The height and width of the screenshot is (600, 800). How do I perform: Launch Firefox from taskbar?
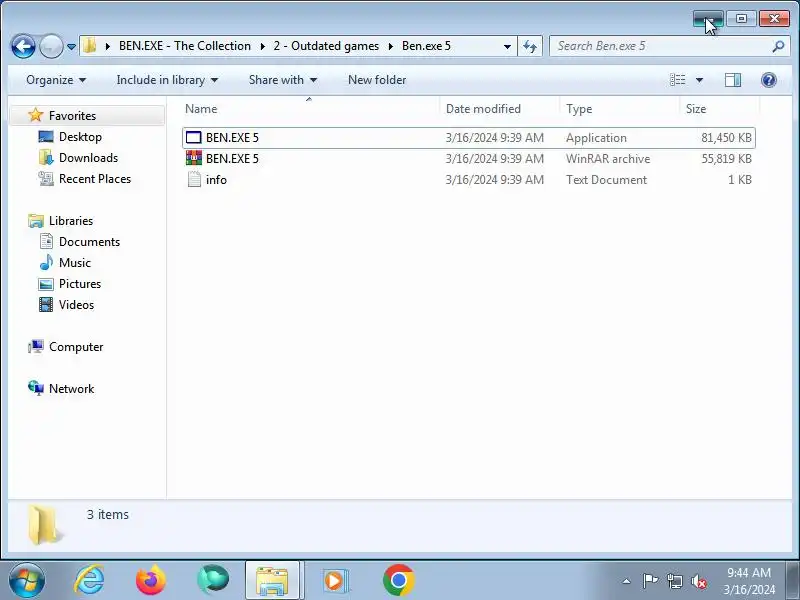[151, 580]
